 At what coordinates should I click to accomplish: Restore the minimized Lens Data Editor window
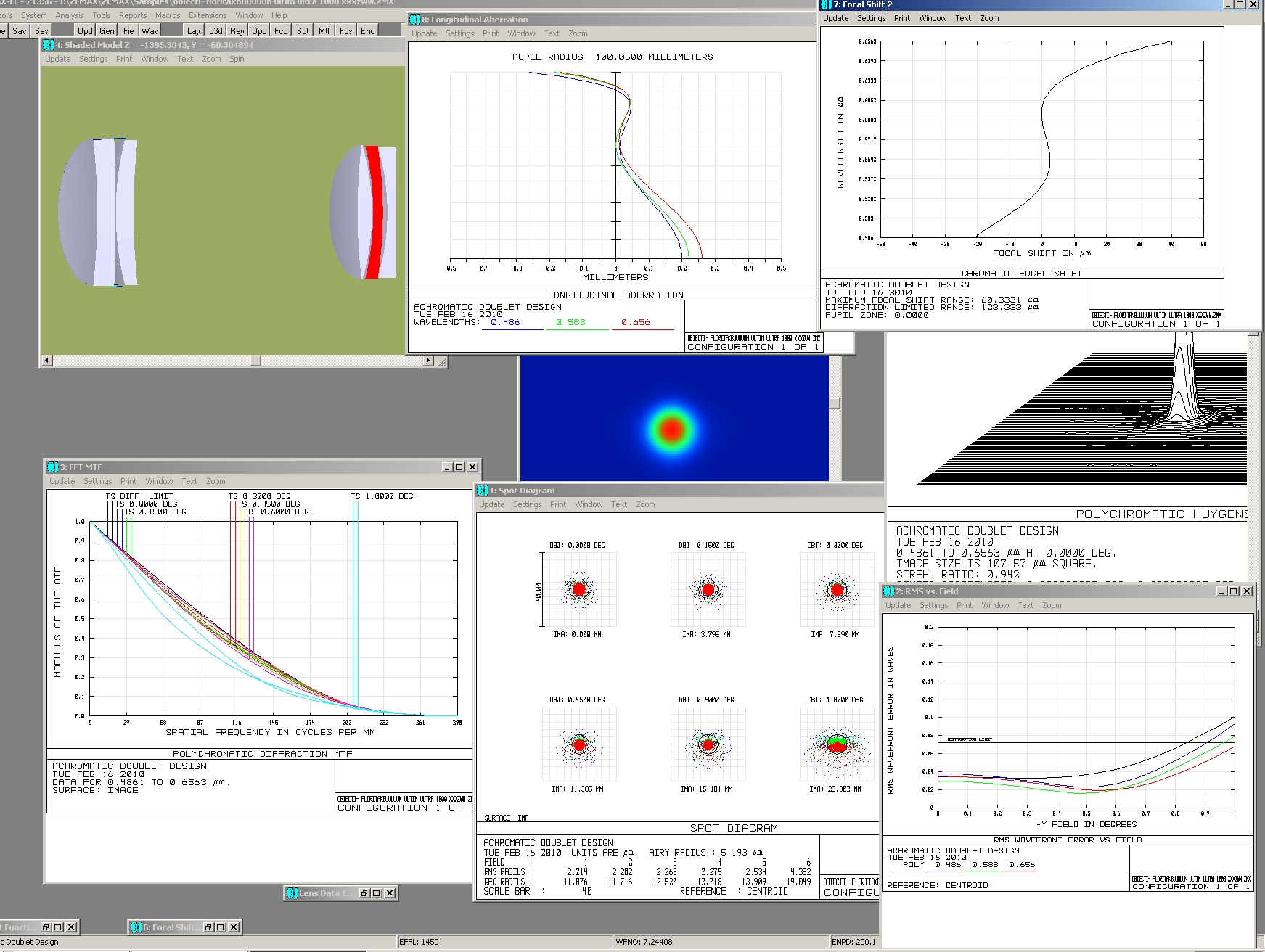[x=365, y=893]
